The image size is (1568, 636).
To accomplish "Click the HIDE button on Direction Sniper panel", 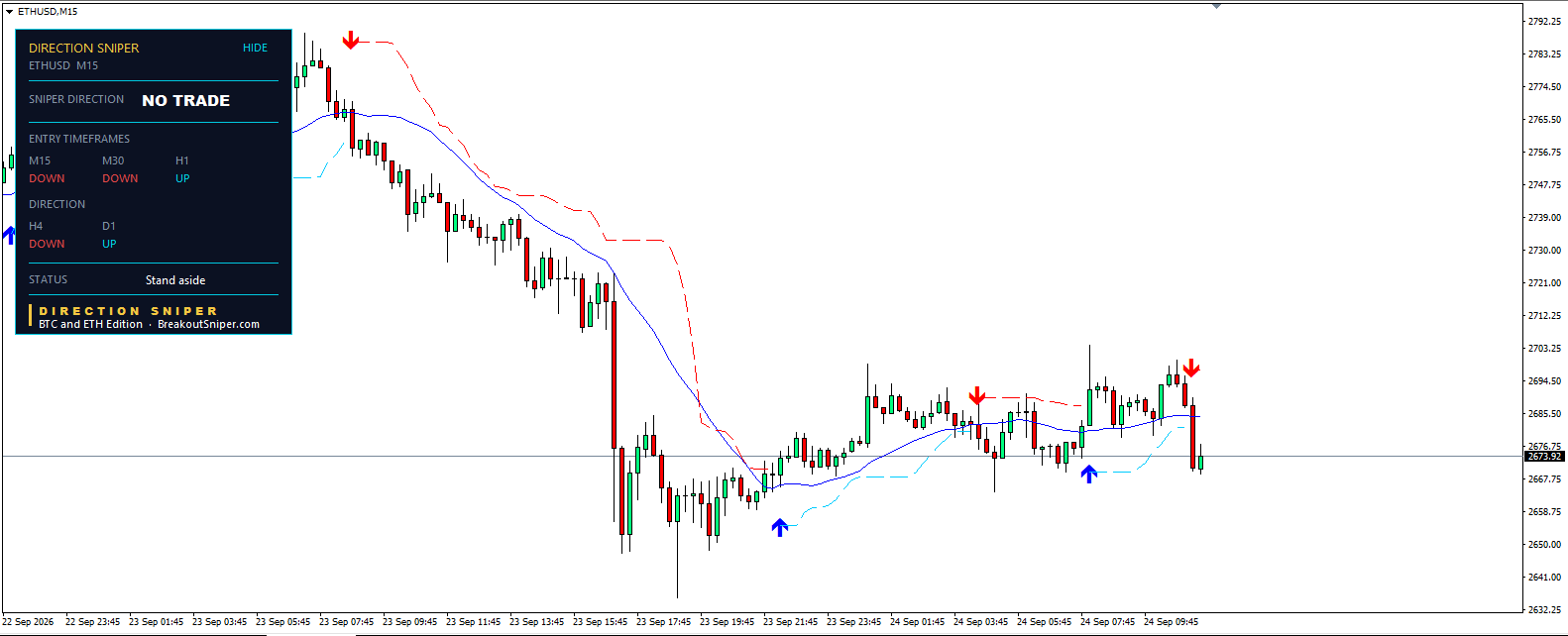I will pyautogui.click(x=255, y=48).
